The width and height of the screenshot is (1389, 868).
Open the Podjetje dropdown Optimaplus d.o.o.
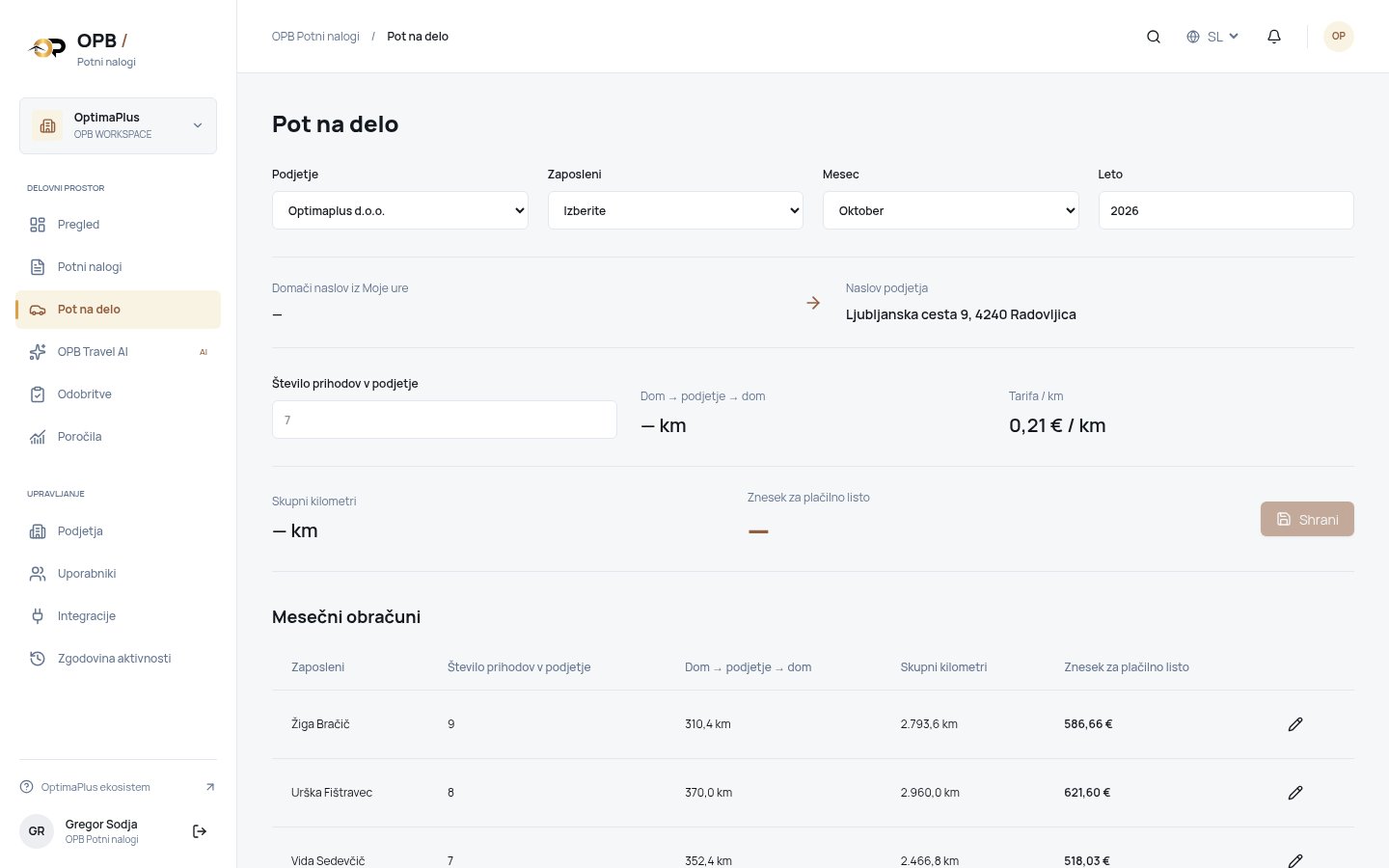point(400,210)
